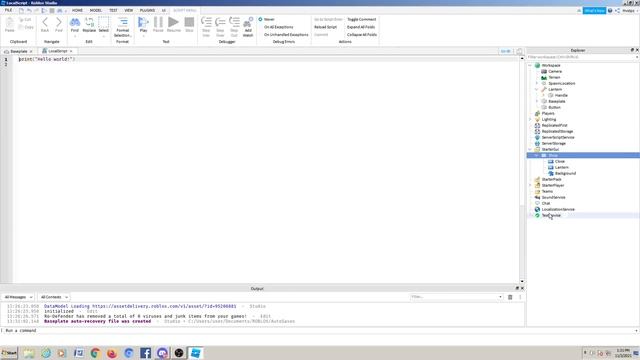Click the Step Out debugger icon
Image resolution: width=640 pixels, height=360 pixels.
click(x=234, y=22)
